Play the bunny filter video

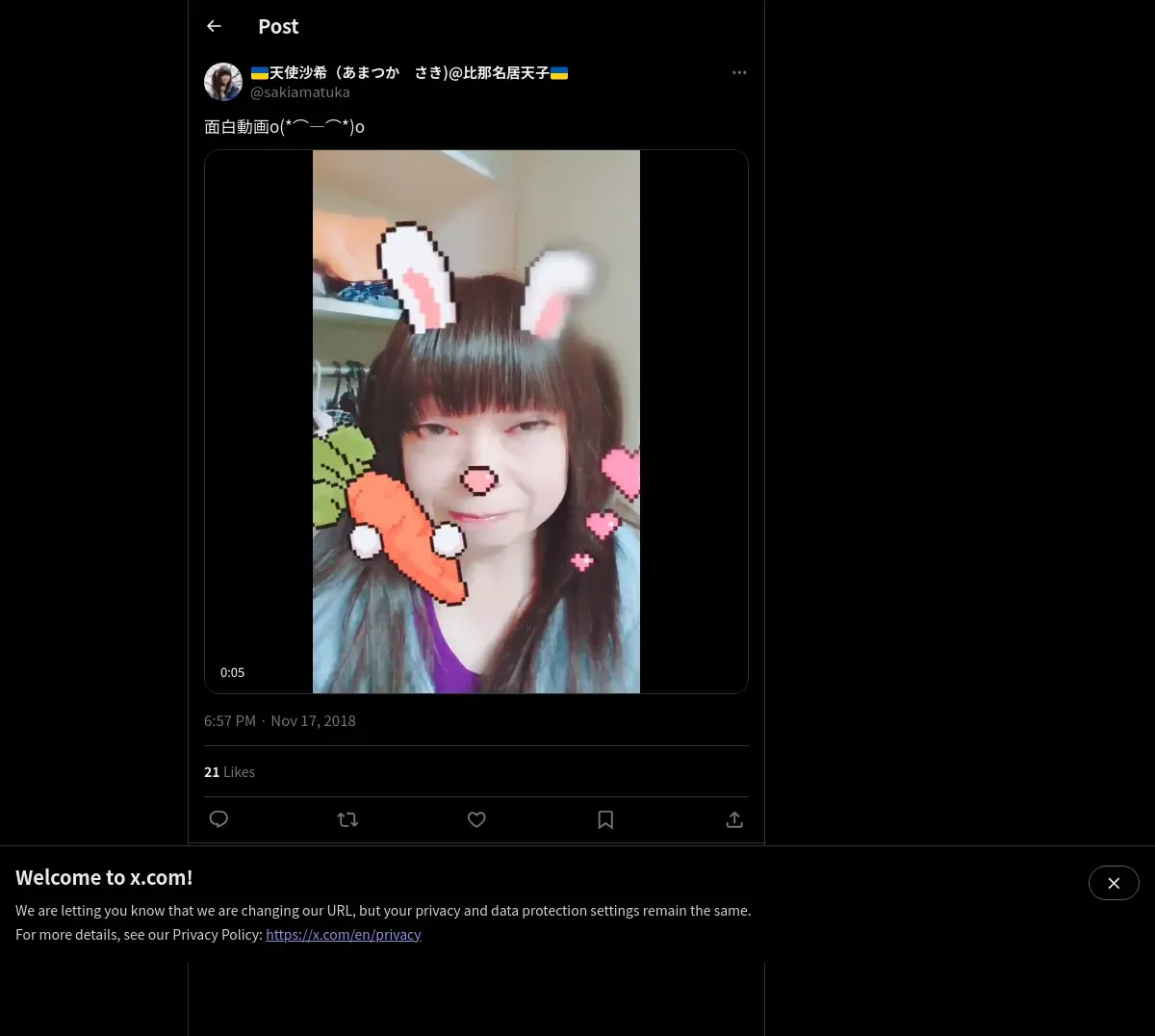click(x=476, y=422)
